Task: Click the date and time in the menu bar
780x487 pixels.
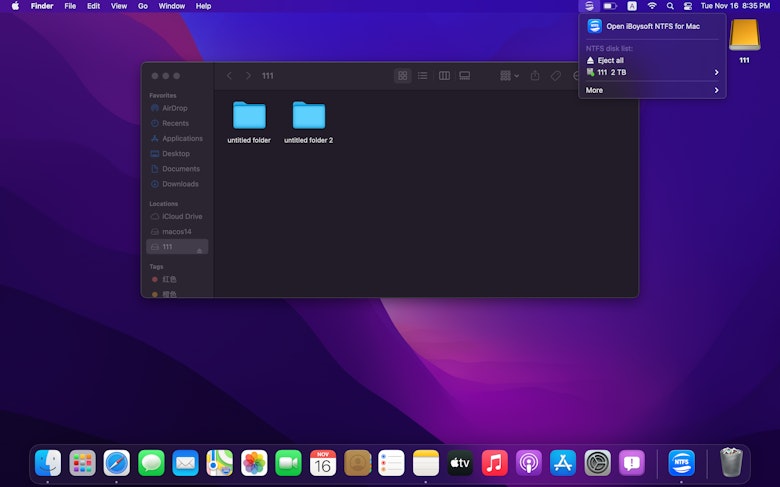Action: click(x=735, y=6)
